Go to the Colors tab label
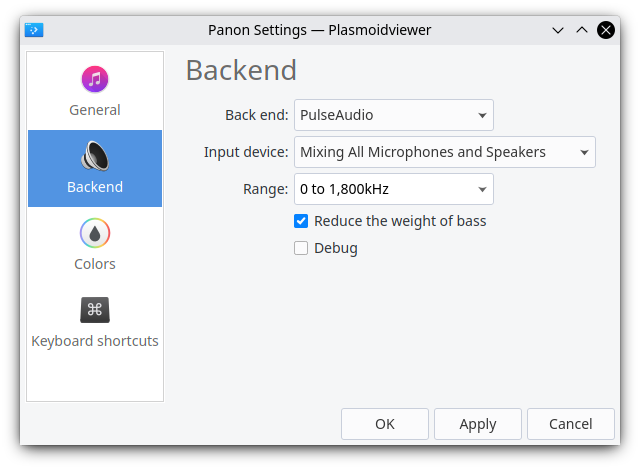The width and height of the screenshot is (640, 469). 95,264
